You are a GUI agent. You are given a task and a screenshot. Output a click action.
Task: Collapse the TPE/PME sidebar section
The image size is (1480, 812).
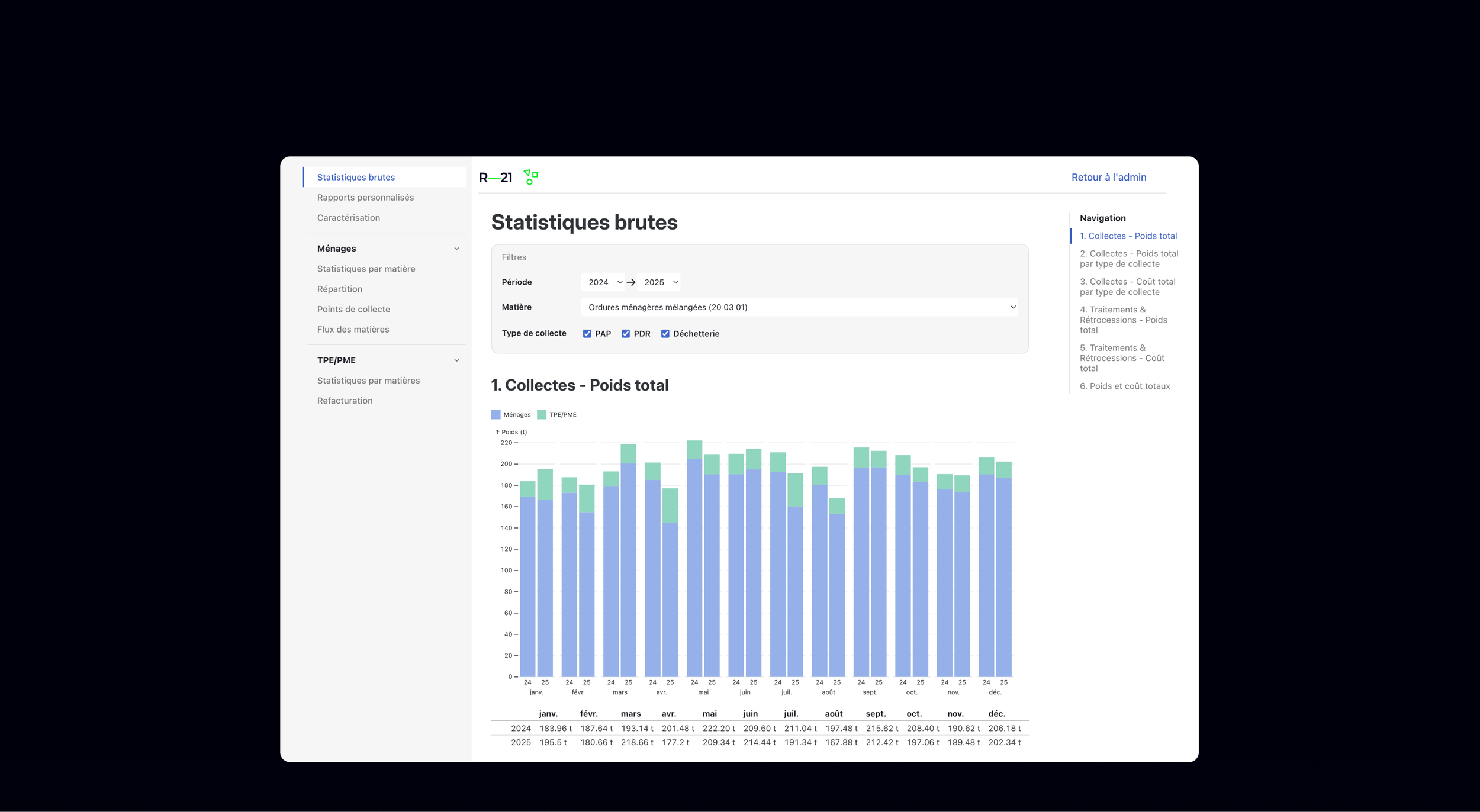[x=456, y=360]
